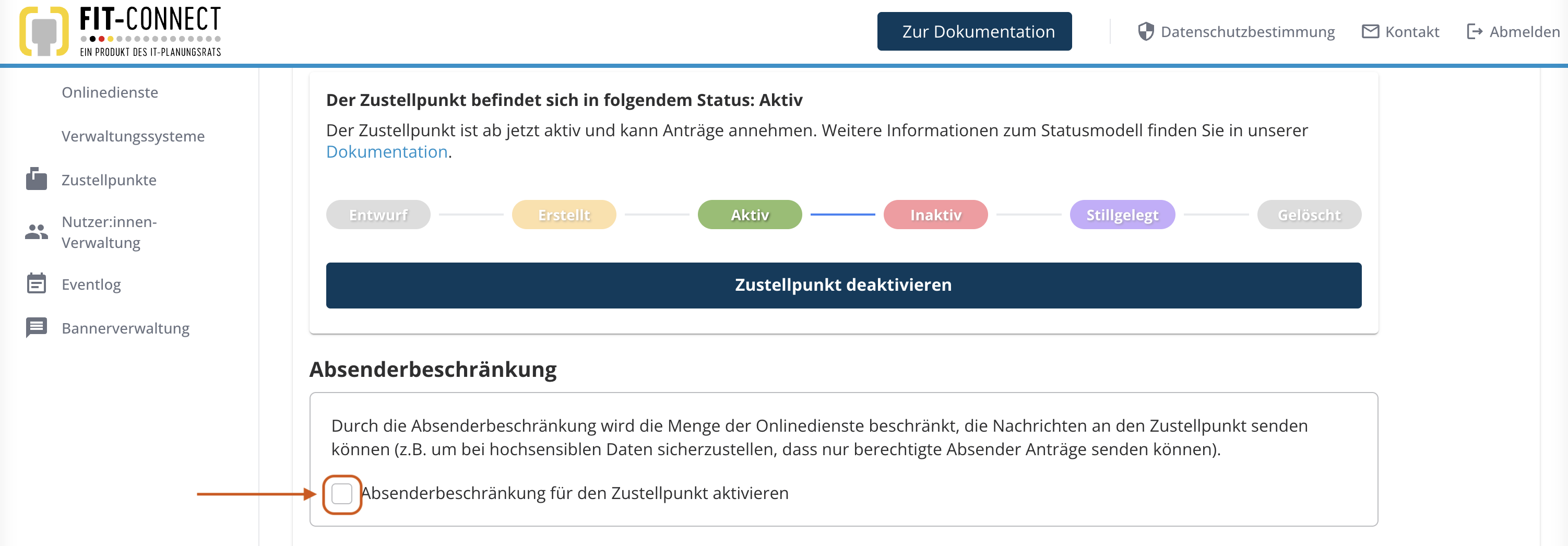Open Onlinedienste in the sidebar
Image resolution: width=1568 pixels, height=546 pixels.
[110, 92]
